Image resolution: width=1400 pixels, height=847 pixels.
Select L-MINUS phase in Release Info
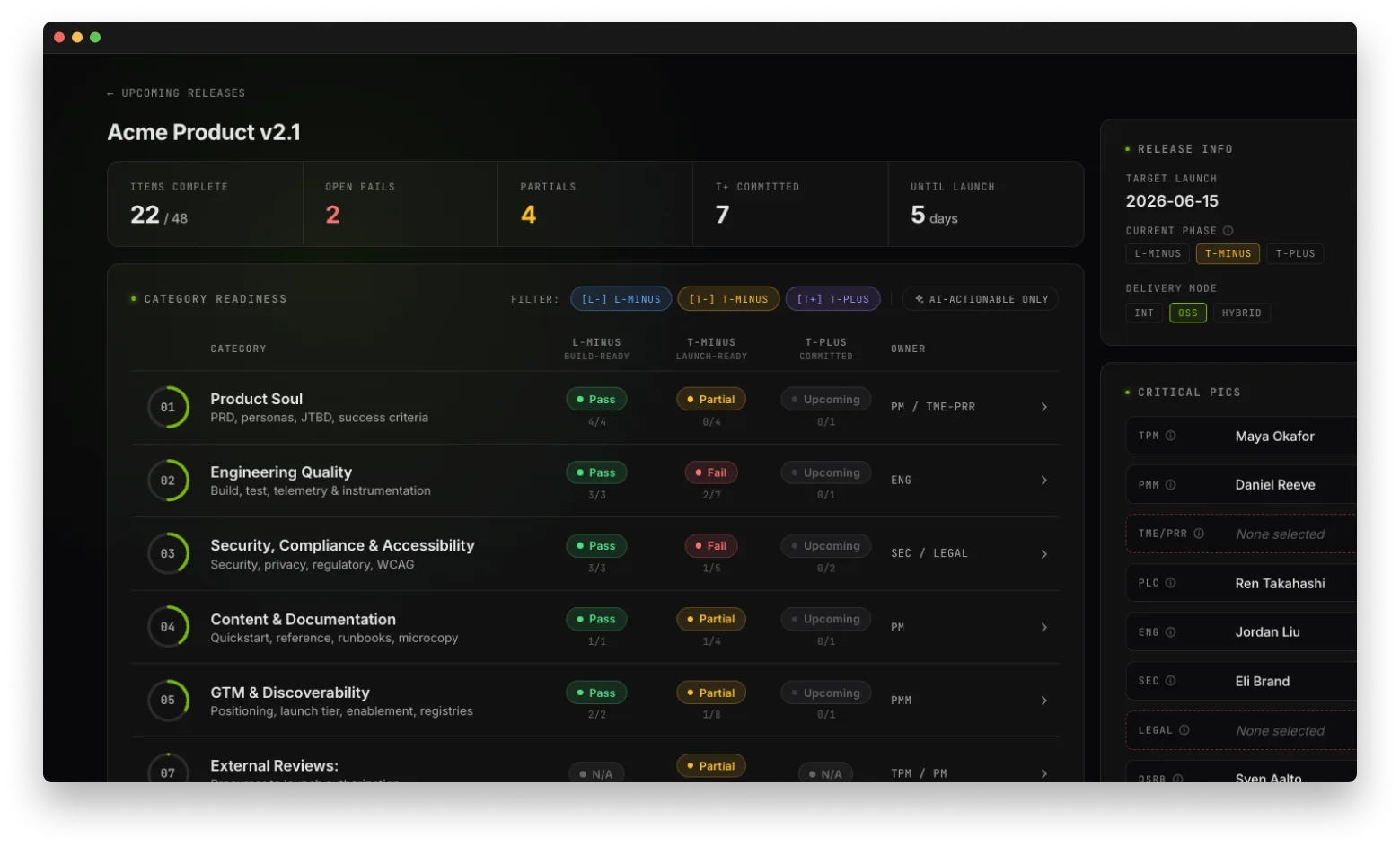coord(1158,254)
